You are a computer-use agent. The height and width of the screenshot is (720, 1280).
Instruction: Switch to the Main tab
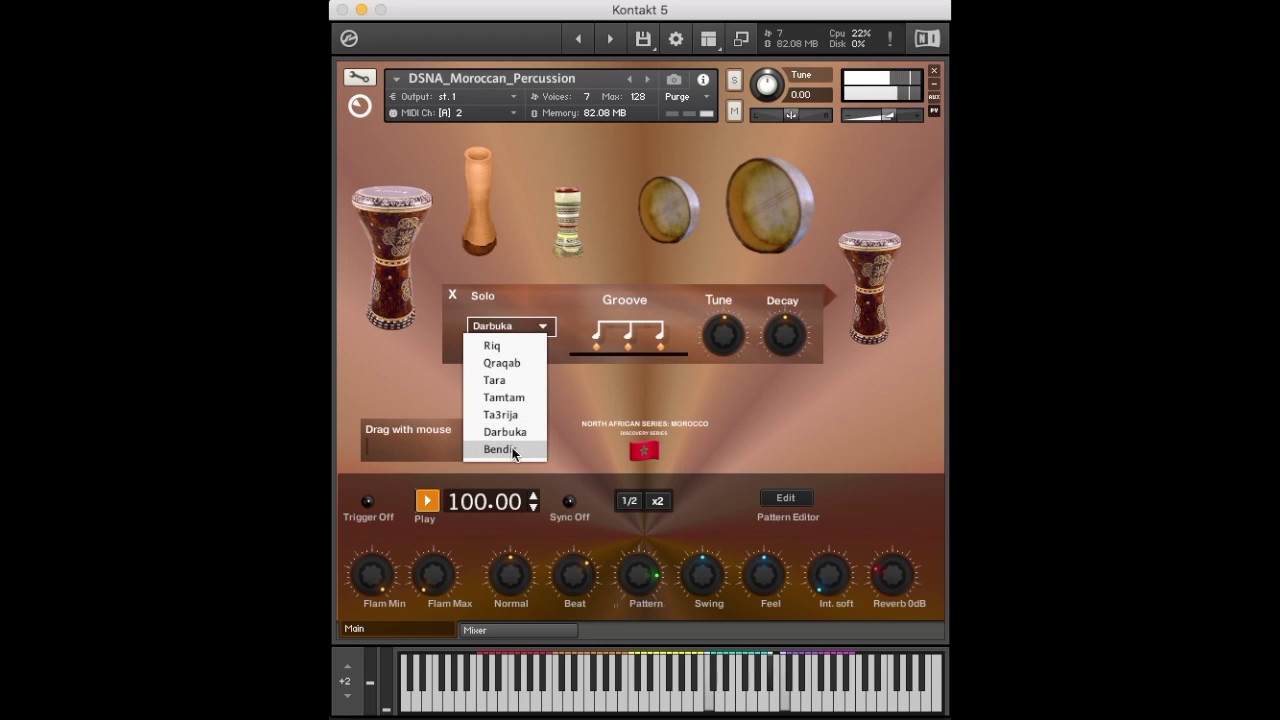click(398, 629)
